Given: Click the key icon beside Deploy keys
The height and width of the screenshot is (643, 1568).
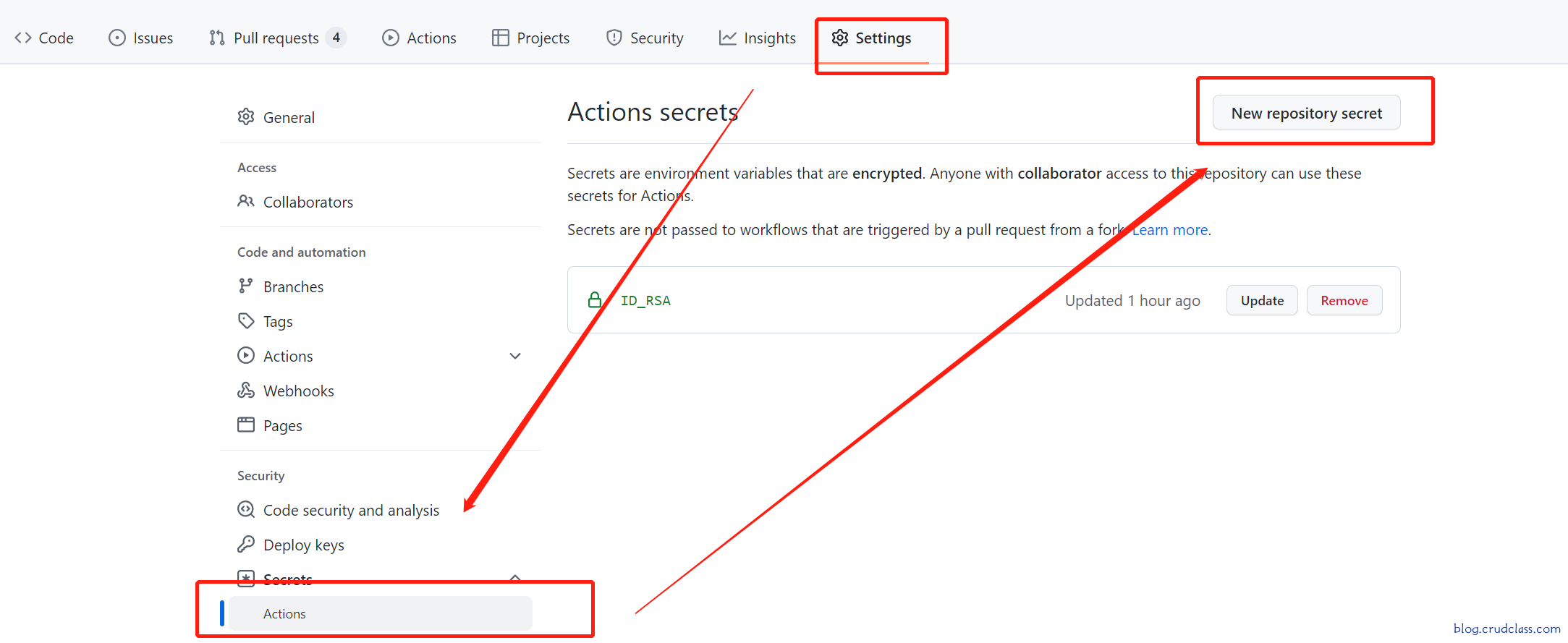Looking at the screenshot, I should click(x=246, y=544).
